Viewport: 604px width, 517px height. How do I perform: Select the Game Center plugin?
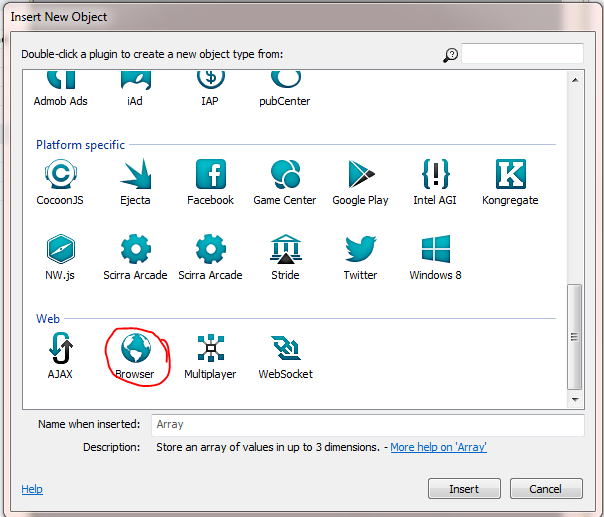click(285, 183)
